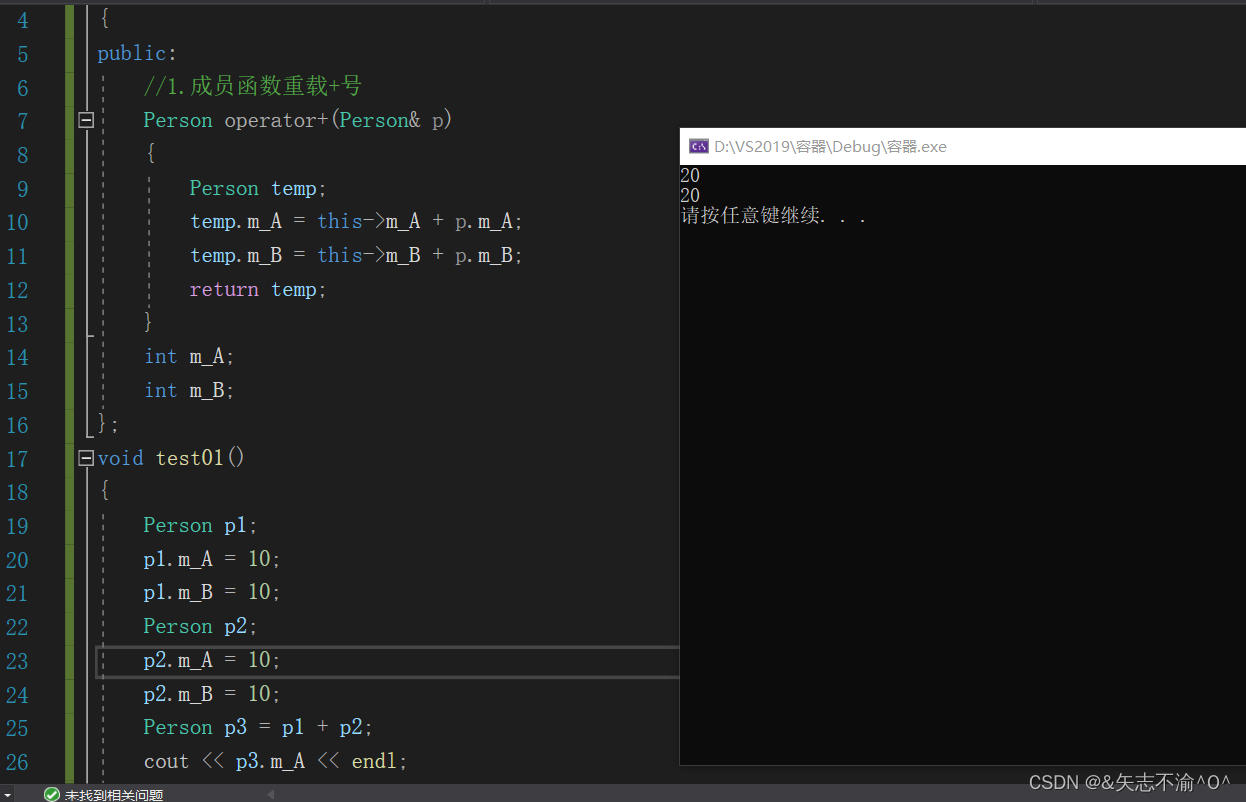This screenshot has height=802, width=1246.
Task: Click line number 17 in the gutter
Action: (17, 459)
